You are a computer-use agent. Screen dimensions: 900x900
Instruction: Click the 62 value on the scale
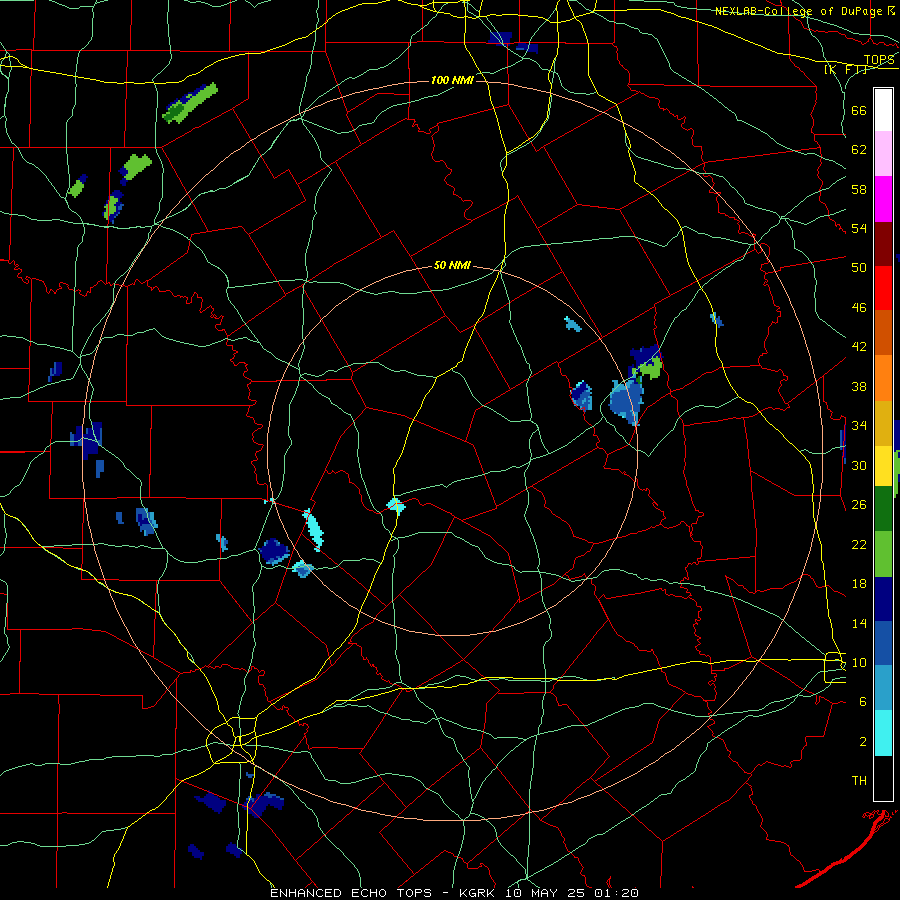[859, 150]
